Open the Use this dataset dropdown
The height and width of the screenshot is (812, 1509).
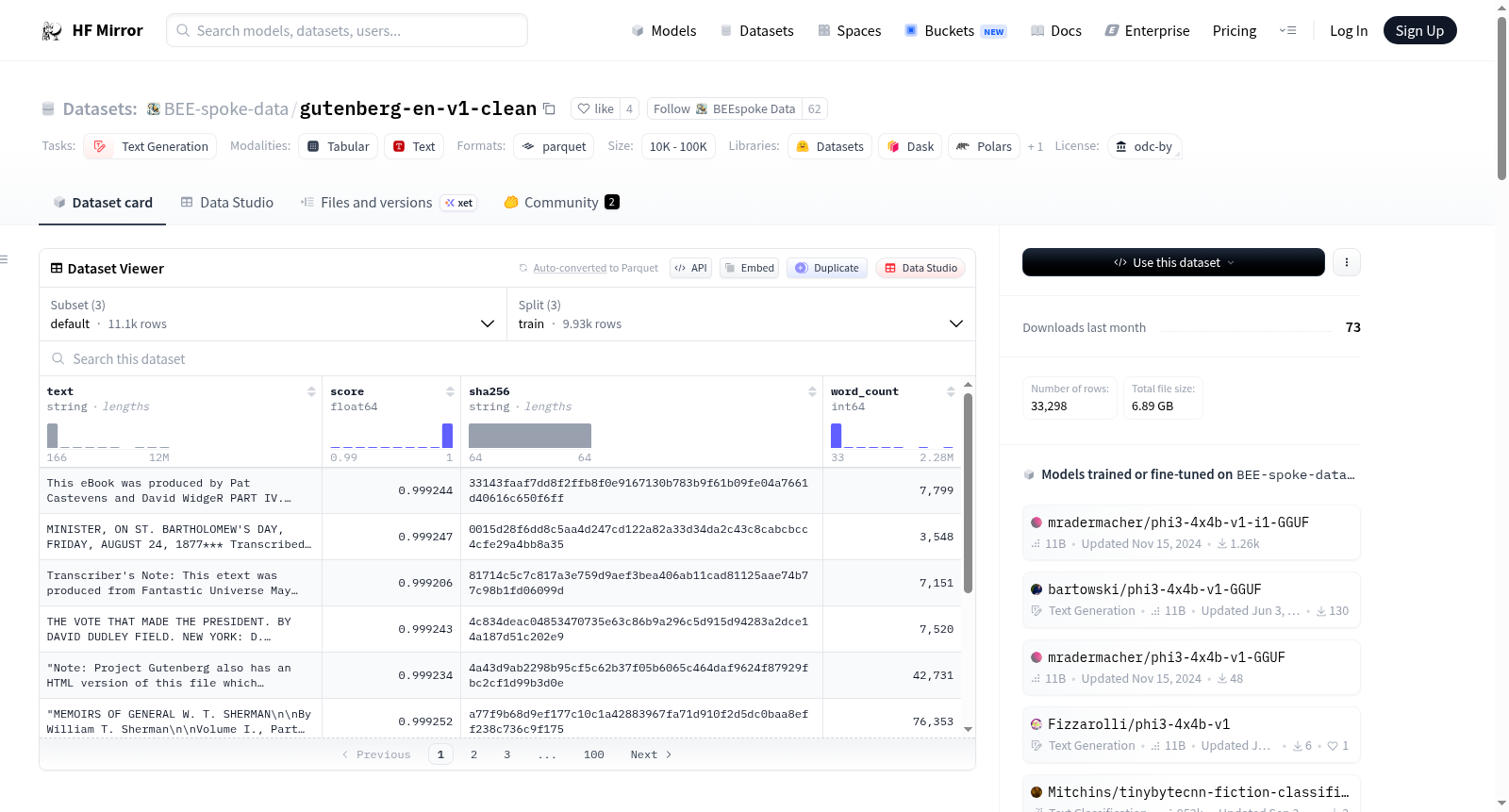1173,262
